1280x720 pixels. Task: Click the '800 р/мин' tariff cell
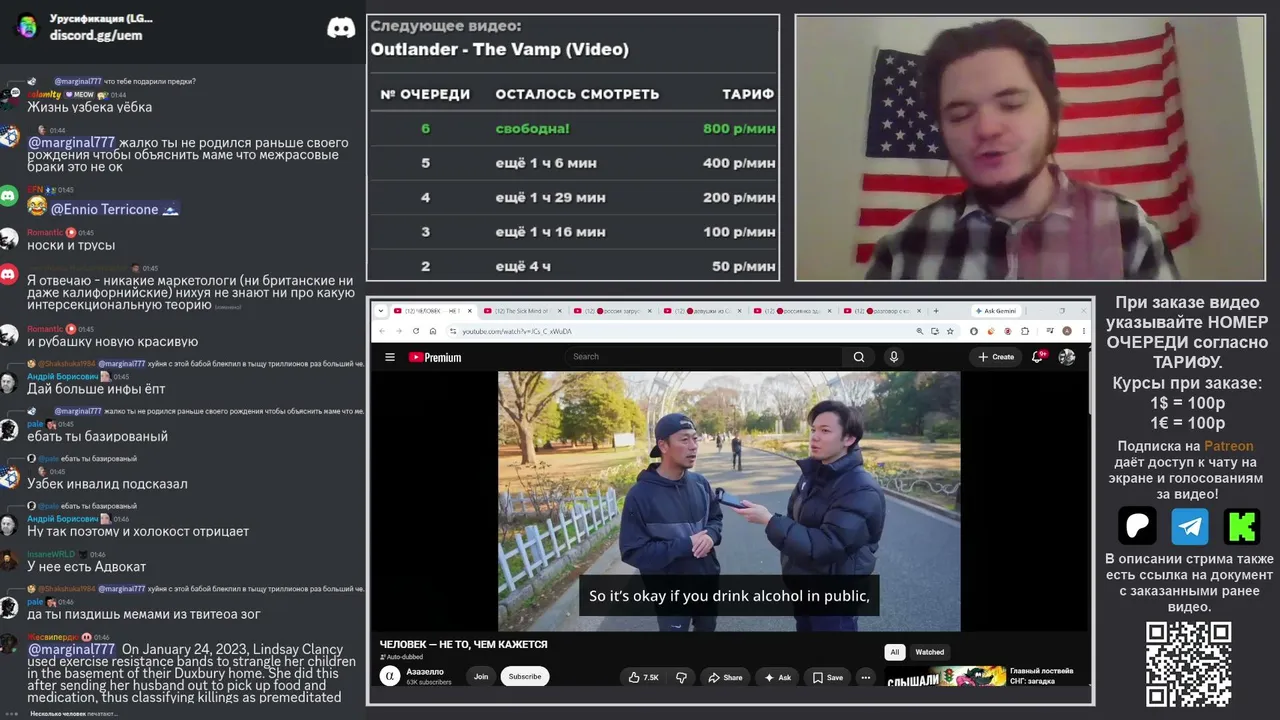pos(739,128)
